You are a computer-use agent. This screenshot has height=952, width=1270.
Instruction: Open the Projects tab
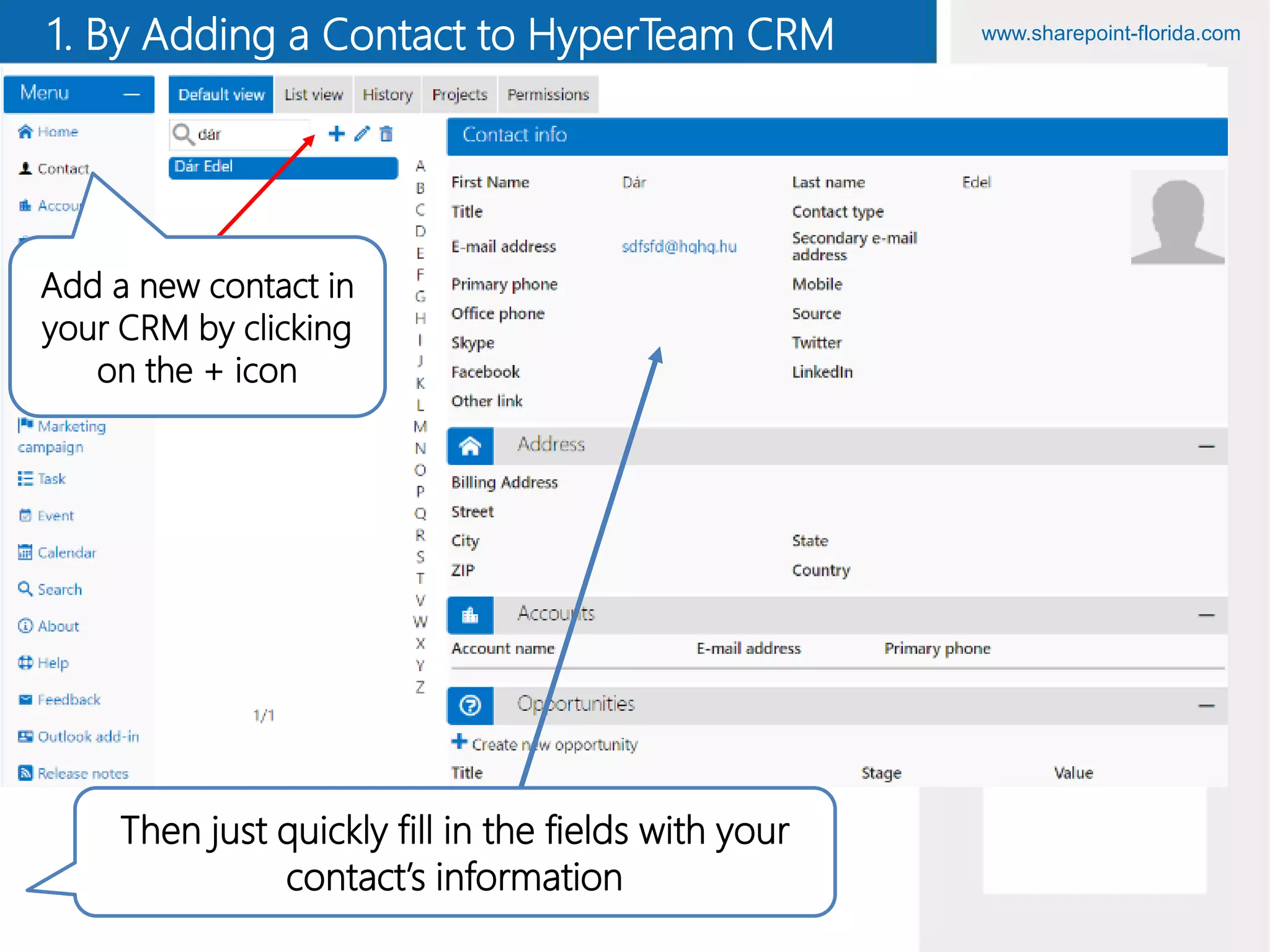pyautogui.click(x=460, y=94)
